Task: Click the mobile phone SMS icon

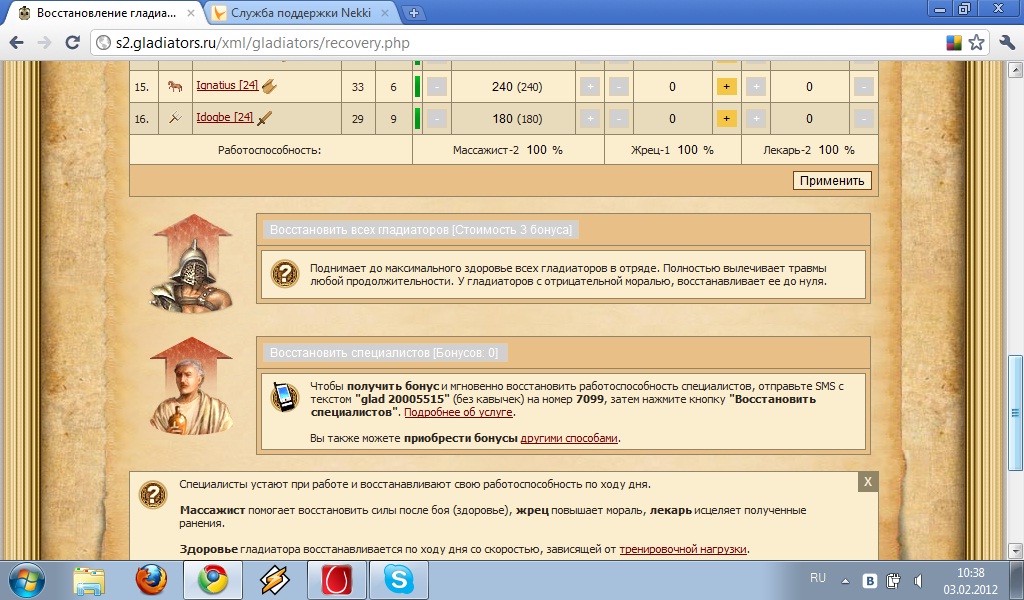Action: point(285,397)
